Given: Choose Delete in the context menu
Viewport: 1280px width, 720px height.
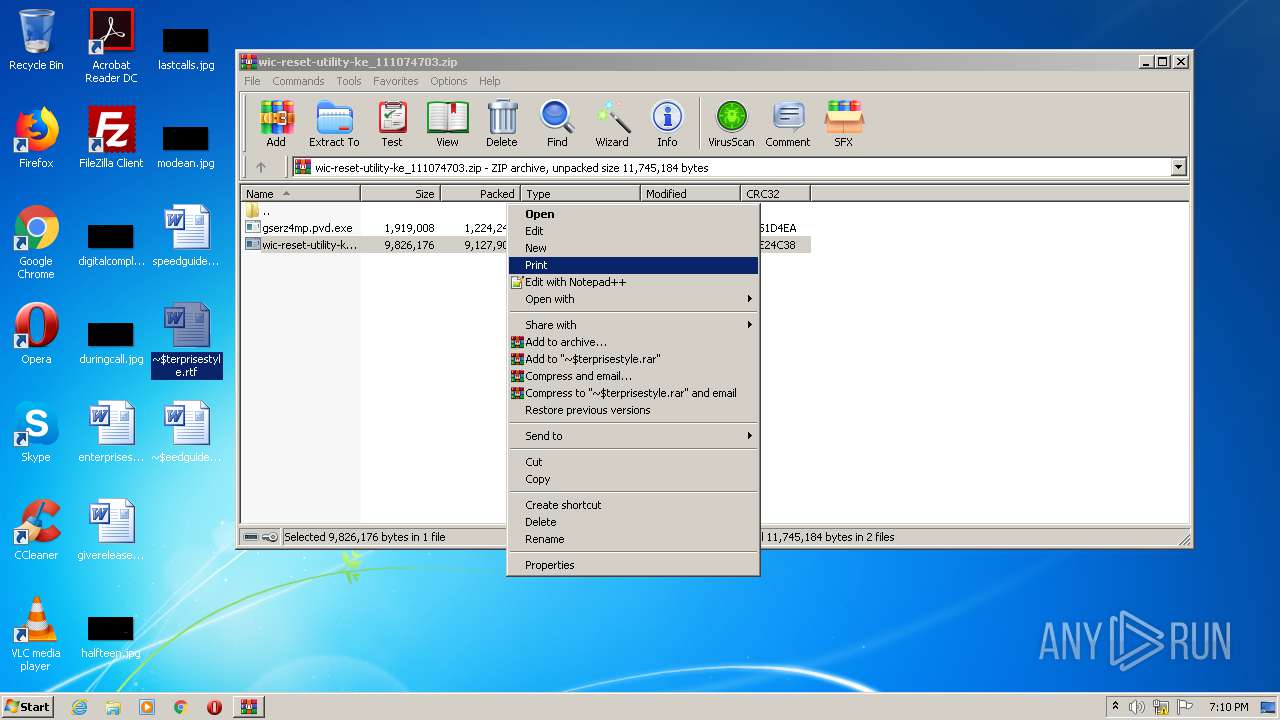Looking at the screenshot, I should [633, 522].
